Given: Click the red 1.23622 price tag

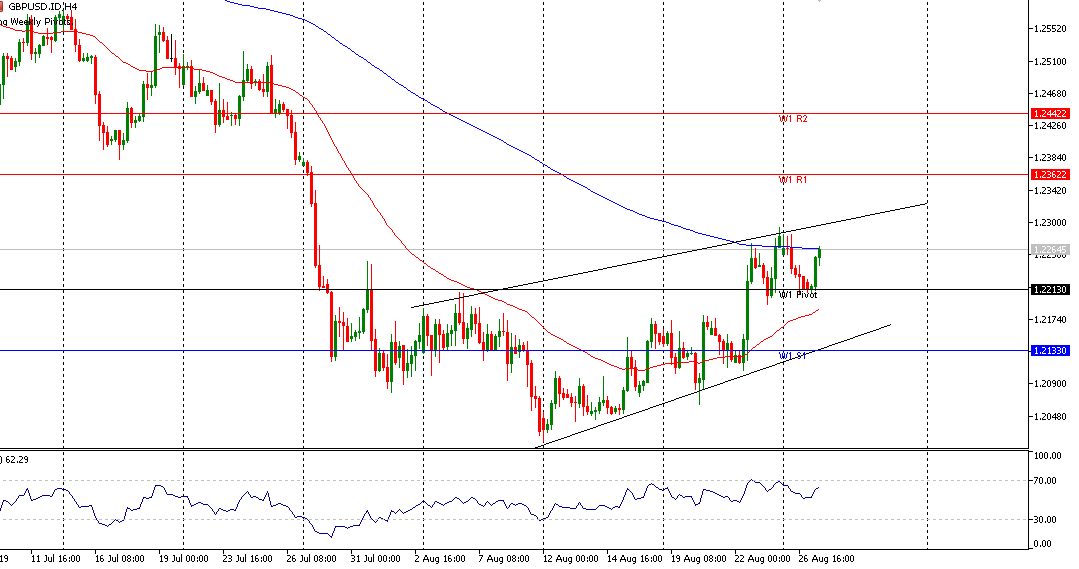Looking at the screenshot, I should (1050, 175).
